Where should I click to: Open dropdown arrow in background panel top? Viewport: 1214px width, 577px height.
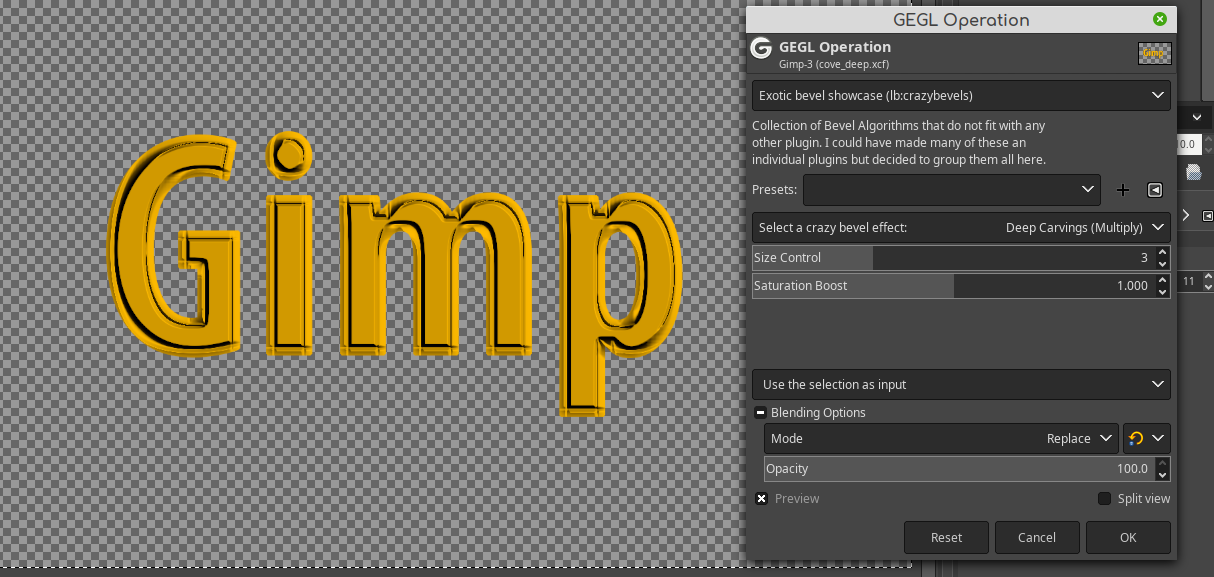point(1197,117)
